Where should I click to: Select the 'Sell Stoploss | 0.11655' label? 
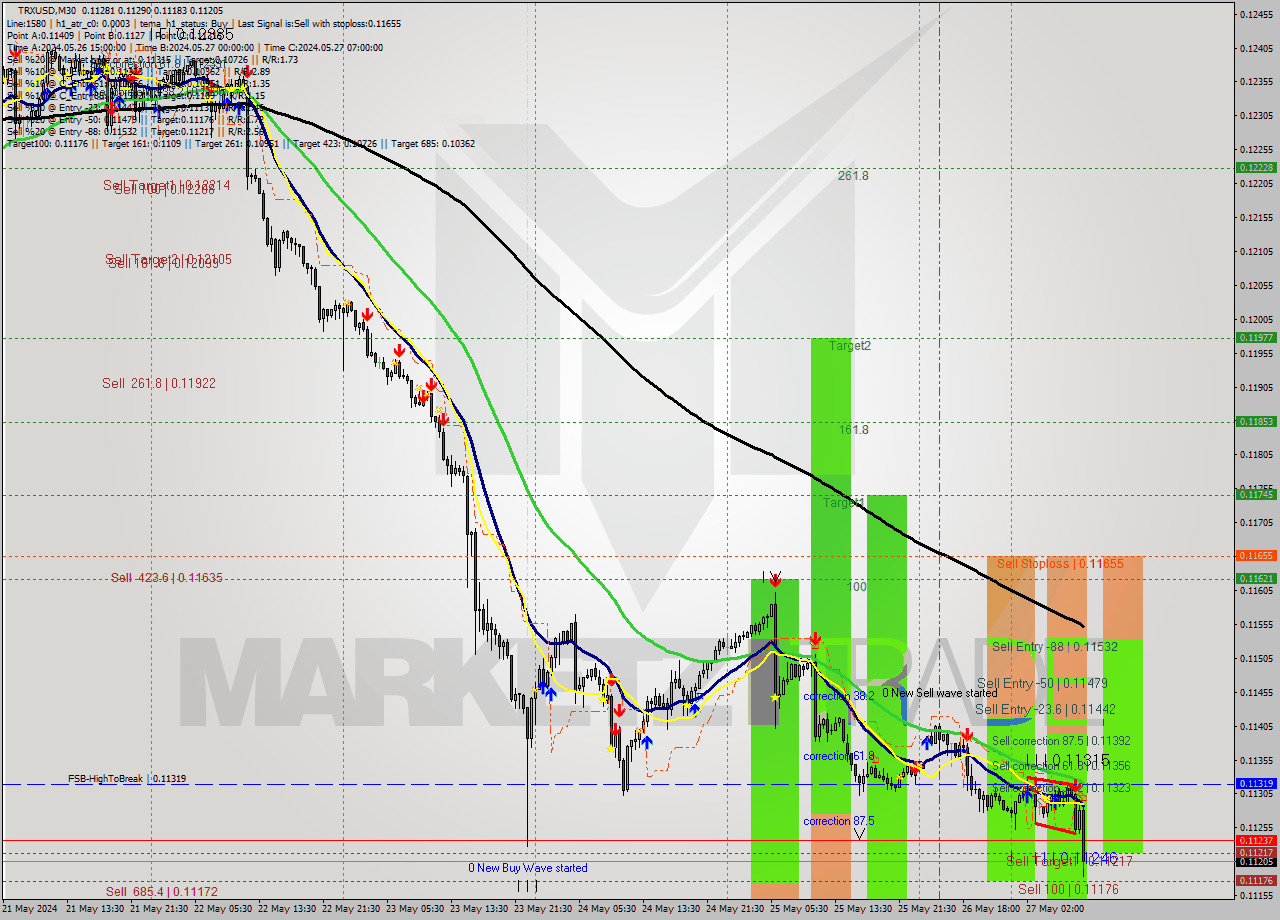point(1060,563)
